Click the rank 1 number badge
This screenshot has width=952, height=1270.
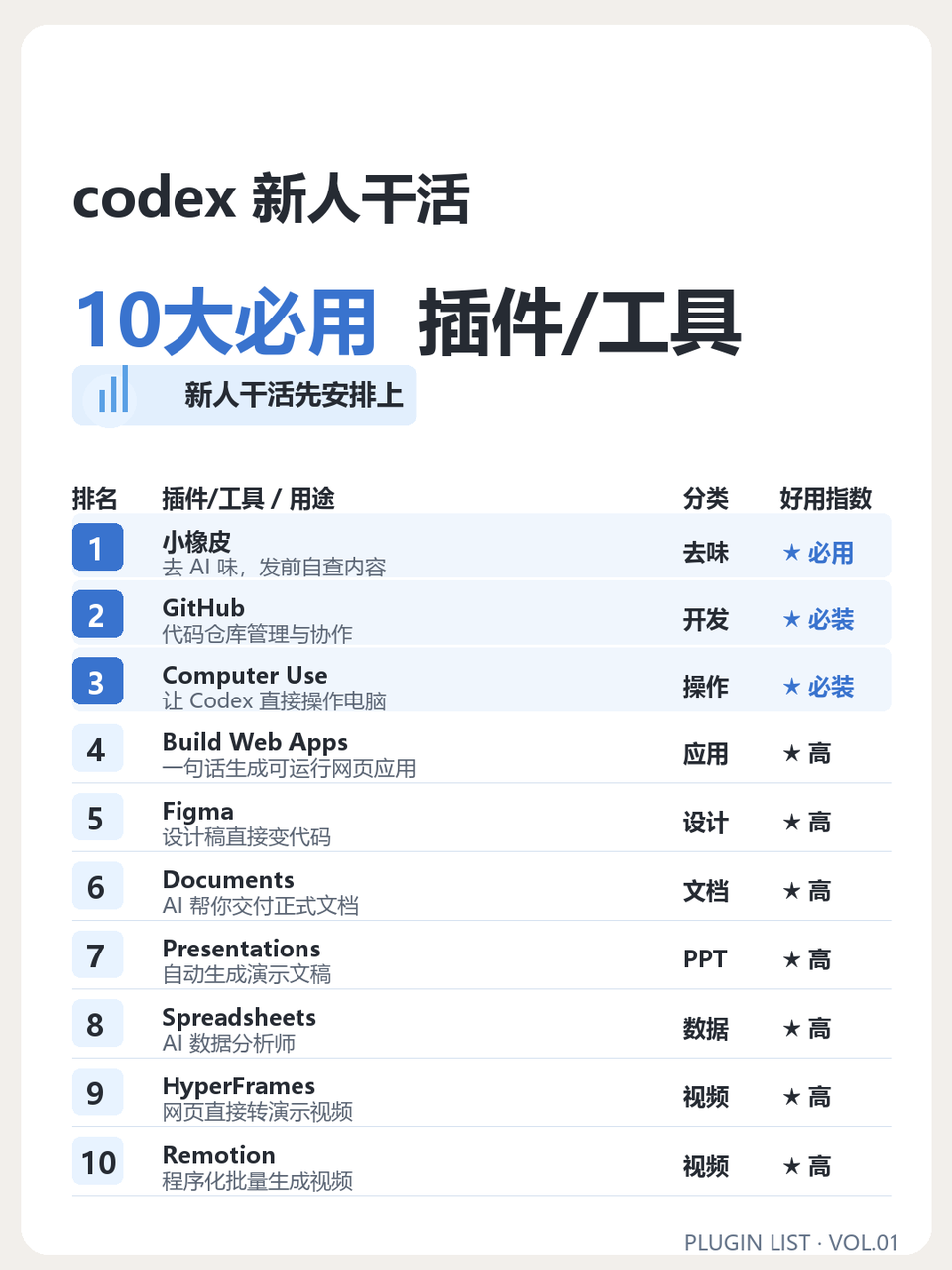coord(97,547)
